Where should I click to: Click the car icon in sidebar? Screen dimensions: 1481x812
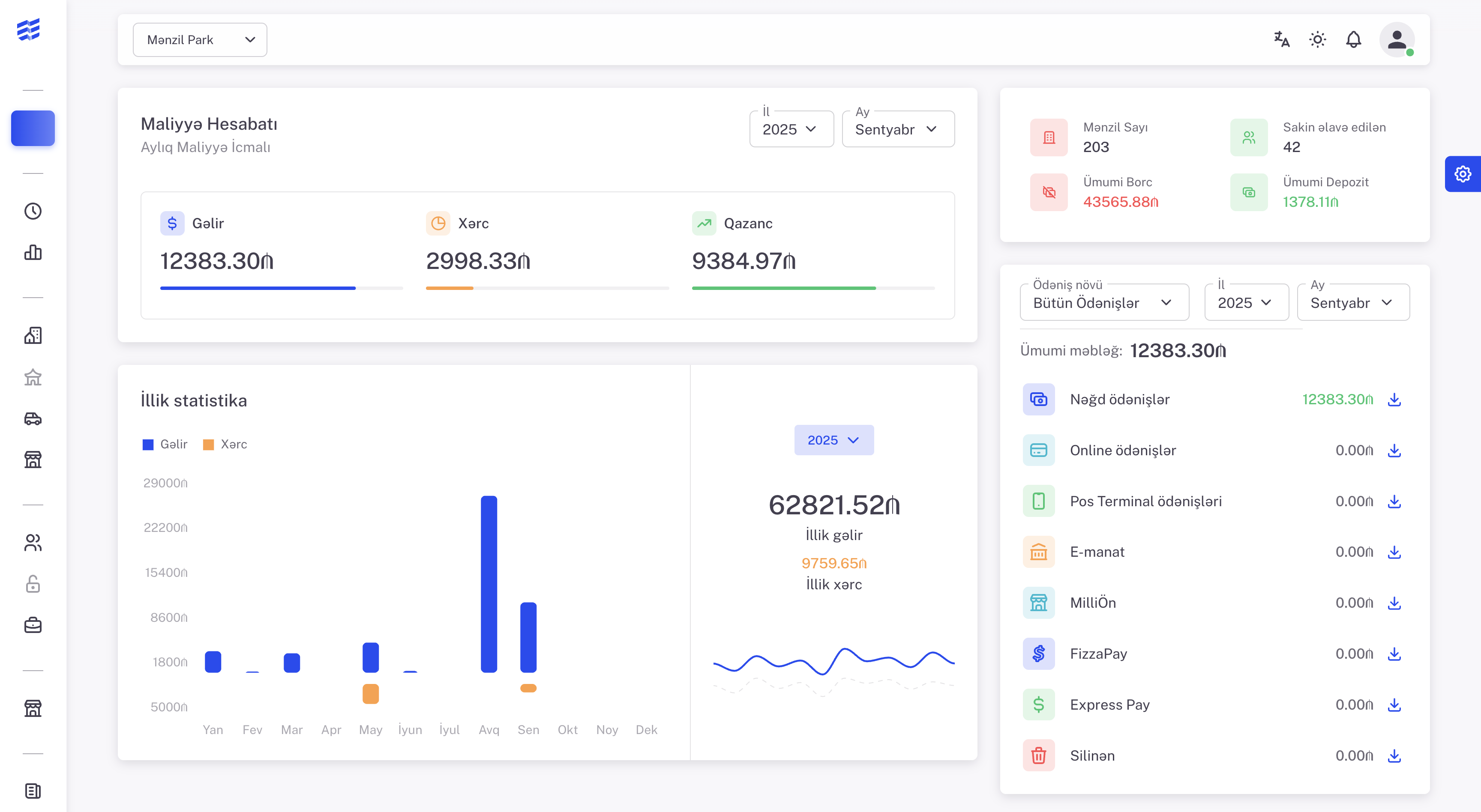point(33,418)
